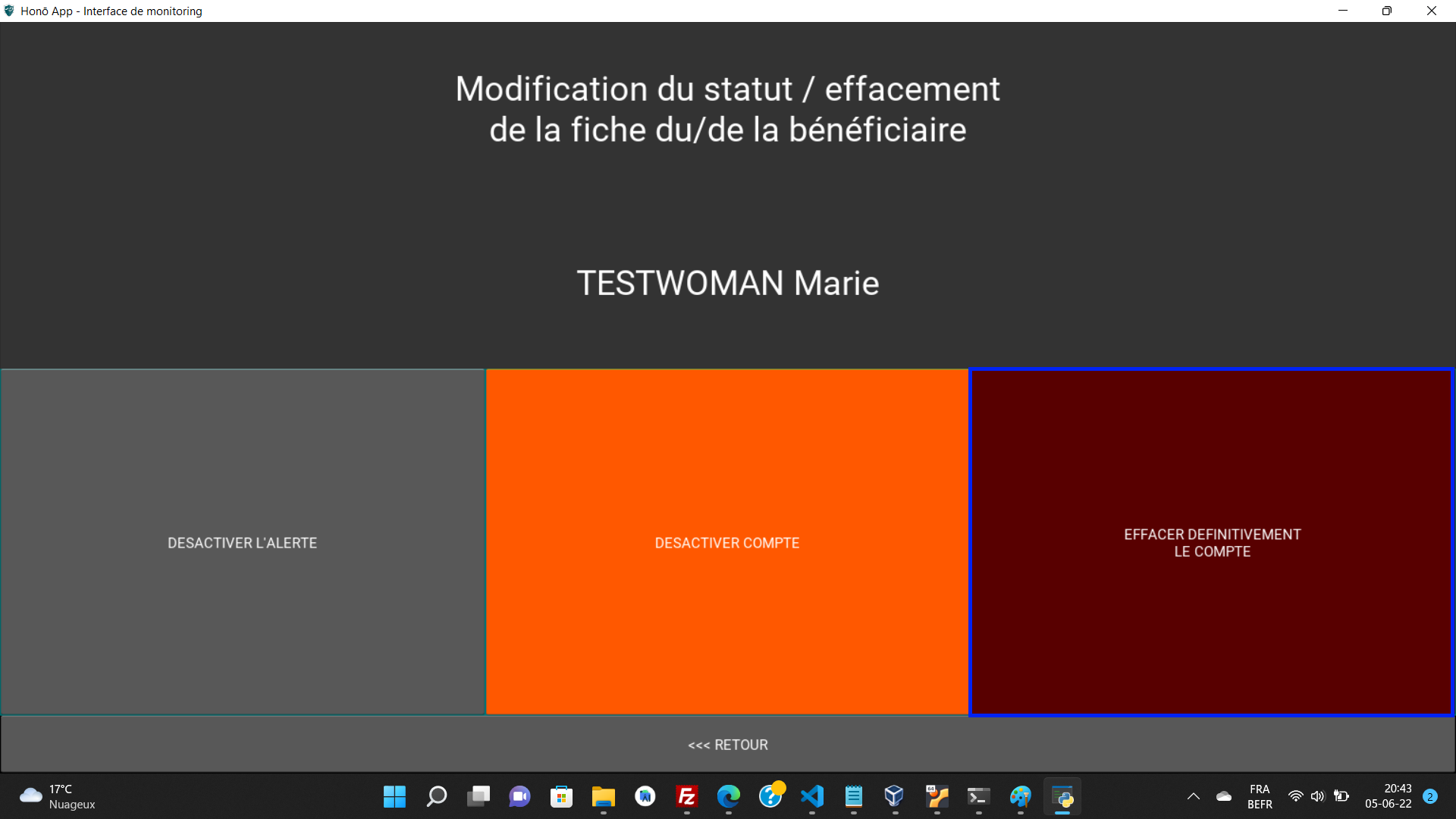1456x819 pixels.
Task: Open the Windows Start menu
Action: (x=394, y=796)
